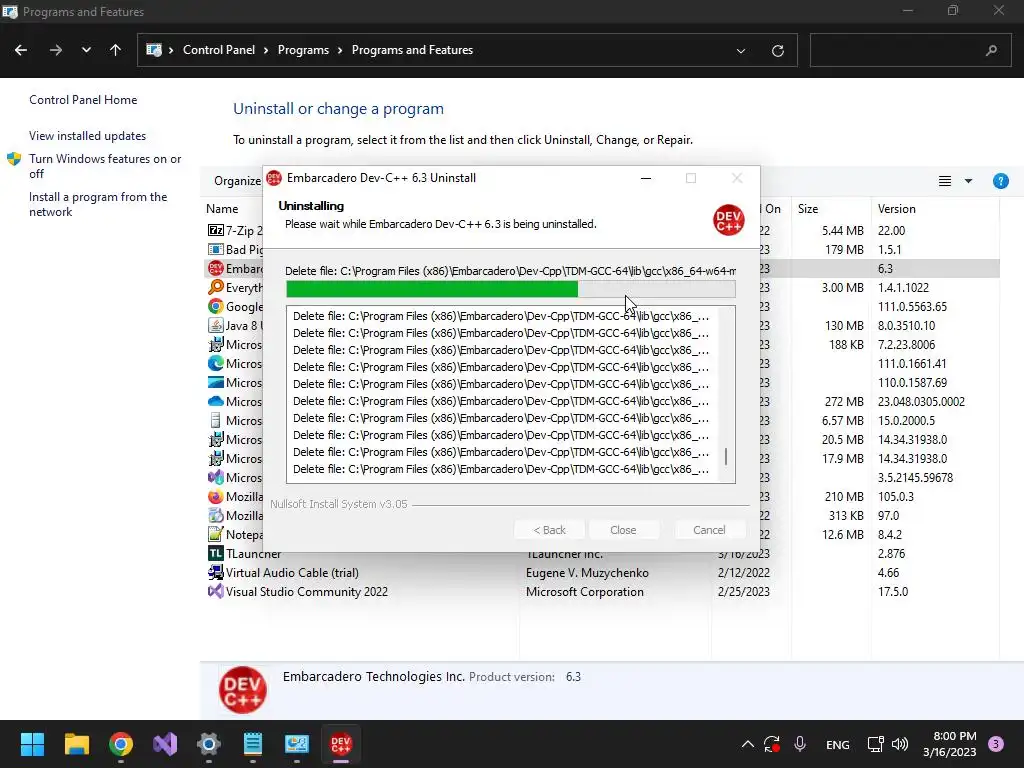The image size is (1024, 768).
Task: Open Install a program from the network
Action: pyautogui.click(x=98, y=204)
